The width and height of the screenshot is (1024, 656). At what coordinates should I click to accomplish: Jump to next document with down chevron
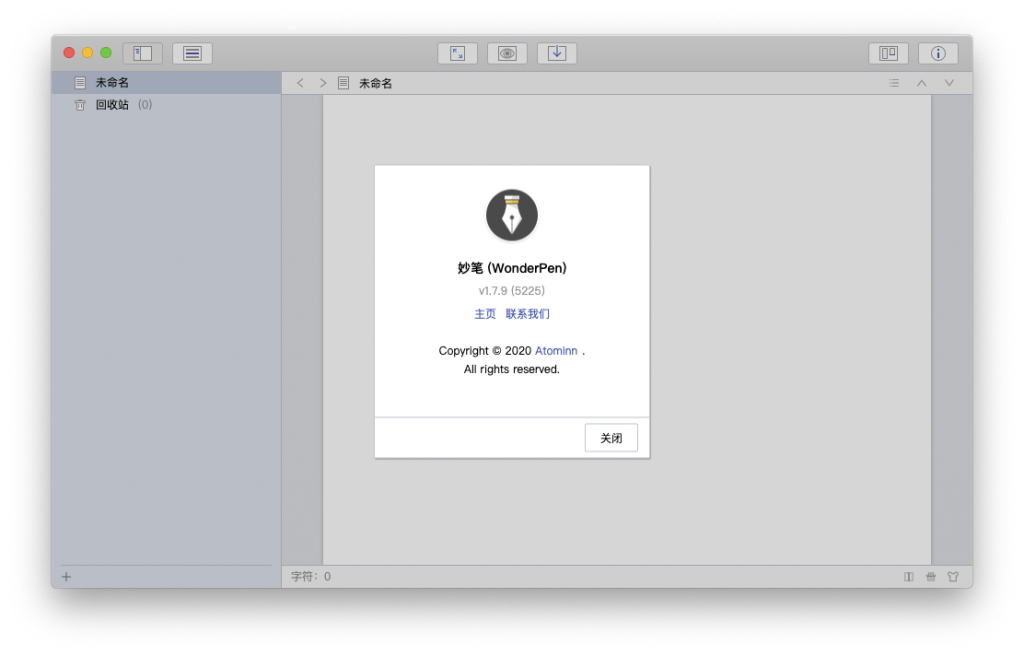coord(949,83)
